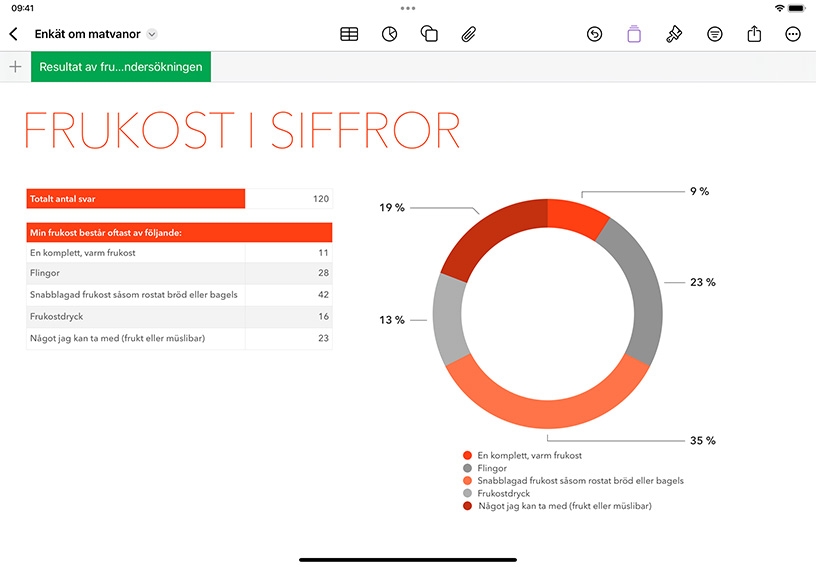Add a new sheet with plus button
Image resolution: width=816 pixels, height=567 pixels.
(x=16, y=67)
